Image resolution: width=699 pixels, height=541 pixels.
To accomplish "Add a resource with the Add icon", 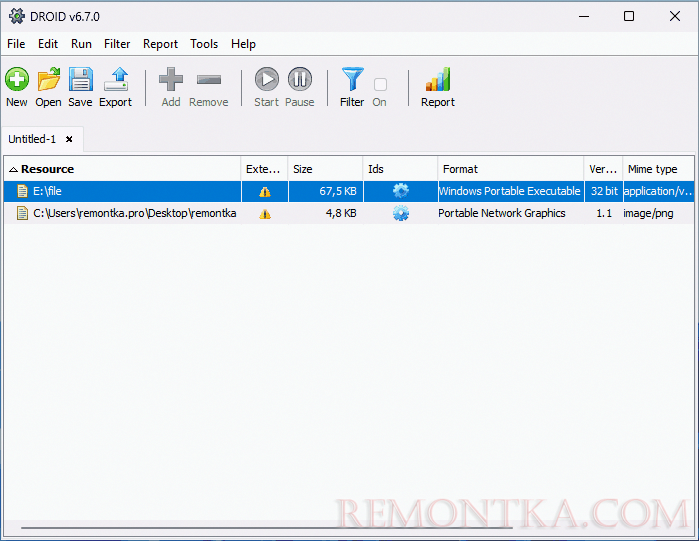I will click(x=171, y=79).
